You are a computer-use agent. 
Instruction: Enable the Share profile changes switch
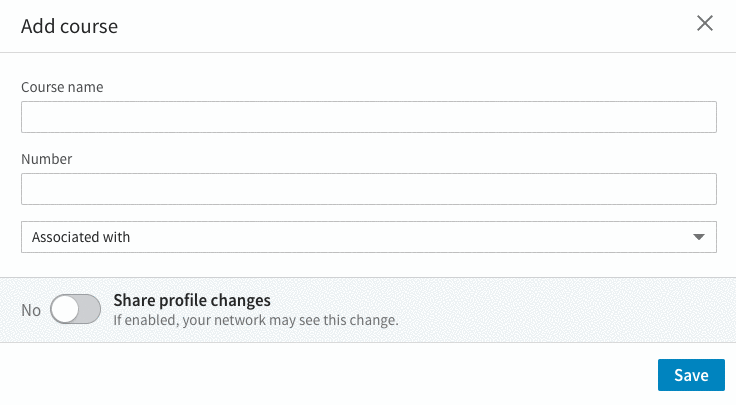76,310
